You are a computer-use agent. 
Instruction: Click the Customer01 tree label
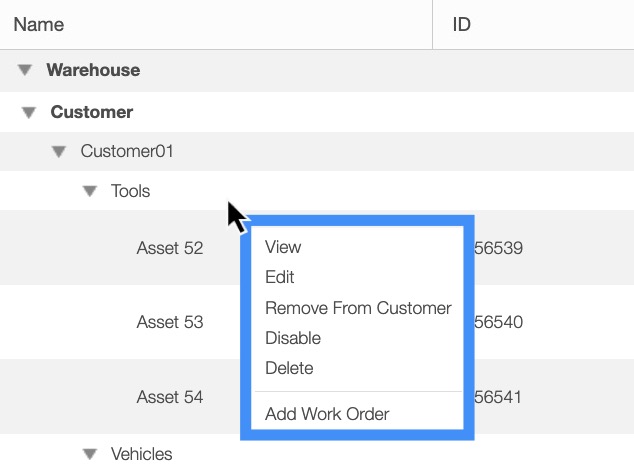click(127, 152)
